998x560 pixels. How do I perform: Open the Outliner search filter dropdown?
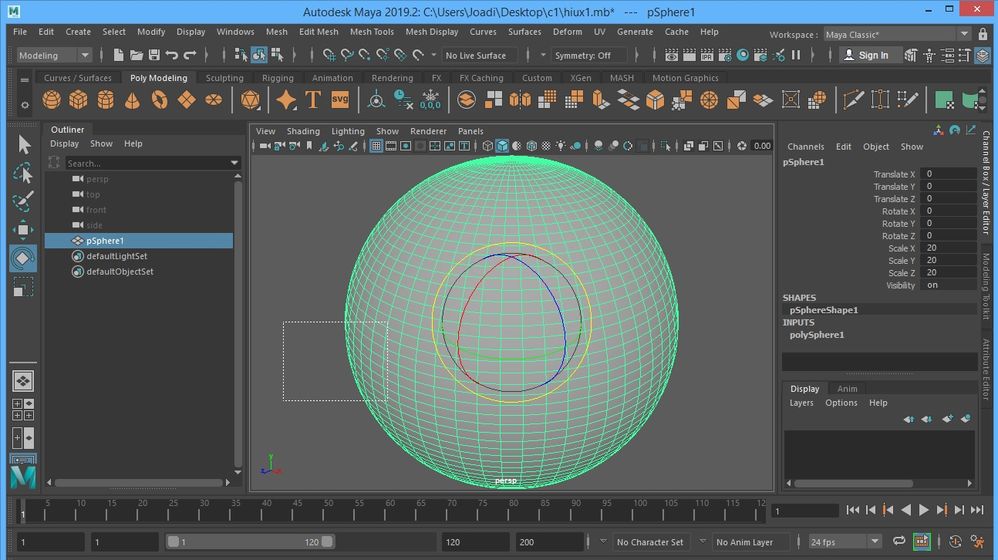234,164
